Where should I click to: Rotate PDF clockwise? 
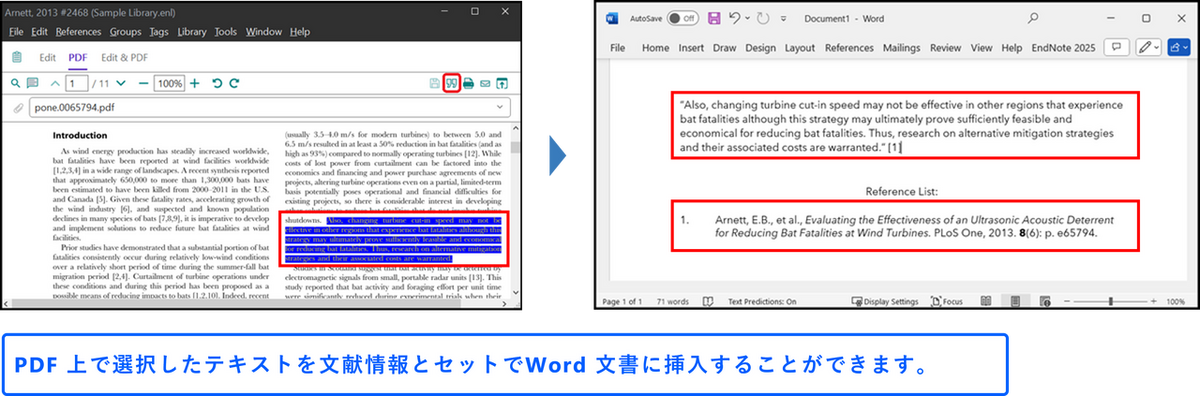(235, 83)
